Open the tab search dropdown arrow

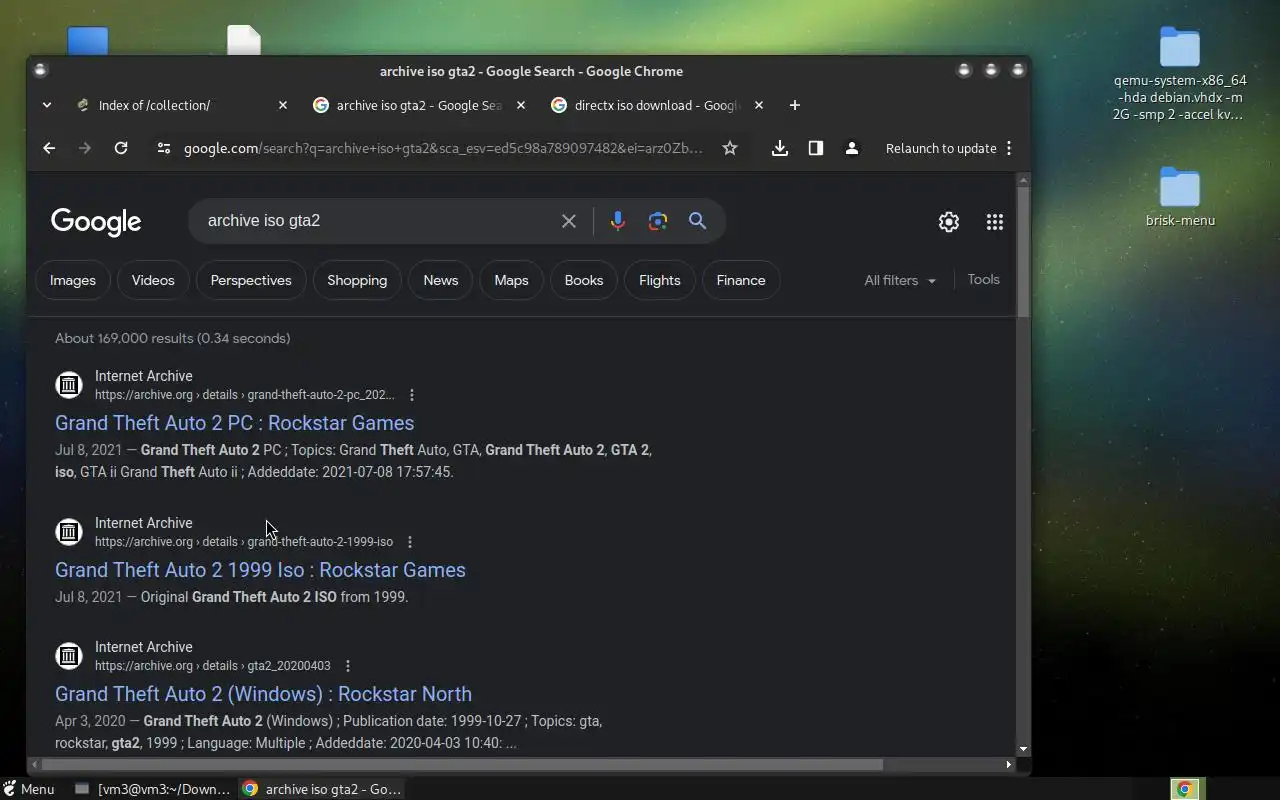click(47, 105)
